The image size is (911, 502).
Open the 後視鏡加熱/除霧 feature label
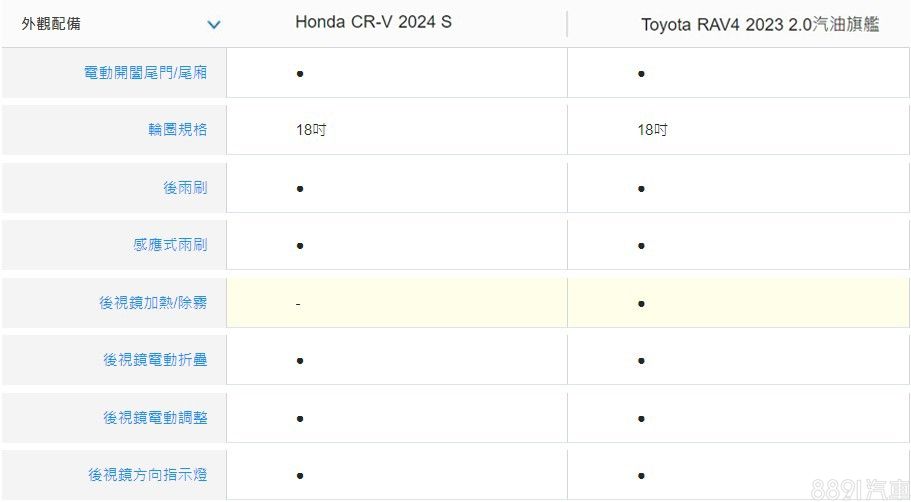coord(153,303)
